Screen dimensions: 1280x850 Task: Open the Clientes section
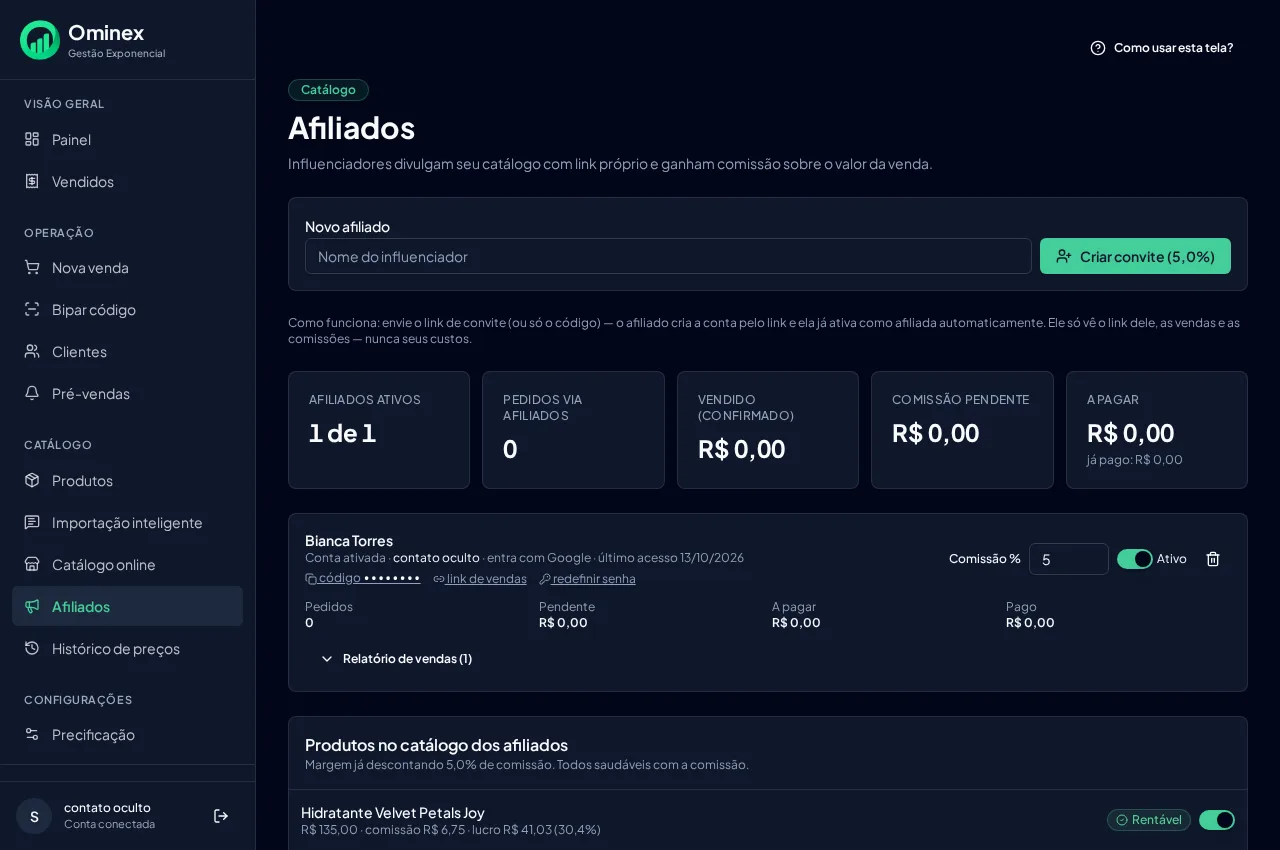point(127,351)
